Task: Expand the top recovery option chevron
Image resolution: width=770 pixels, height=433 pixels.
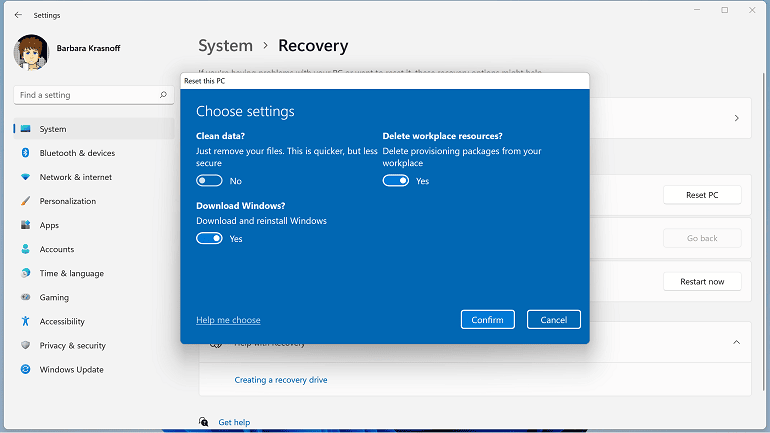Action: click(737, 118)
